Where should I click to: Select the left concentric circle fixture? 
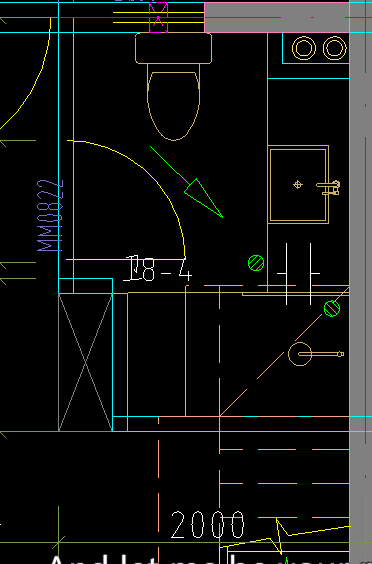(x=304, y=48)
